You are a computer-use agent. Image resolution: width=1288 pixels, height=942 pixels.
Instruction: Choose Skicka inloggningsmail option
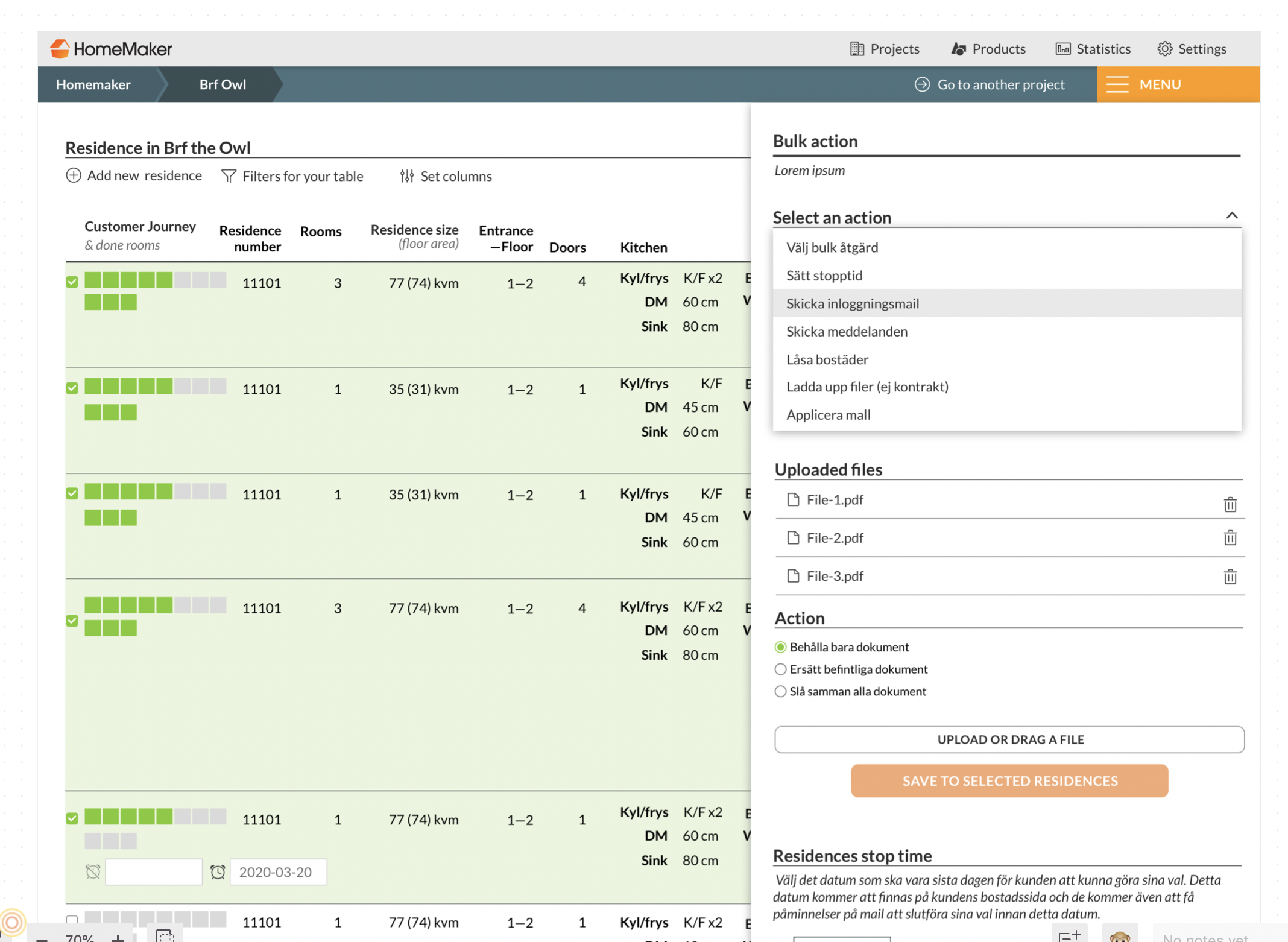[x=1007, y=303]
